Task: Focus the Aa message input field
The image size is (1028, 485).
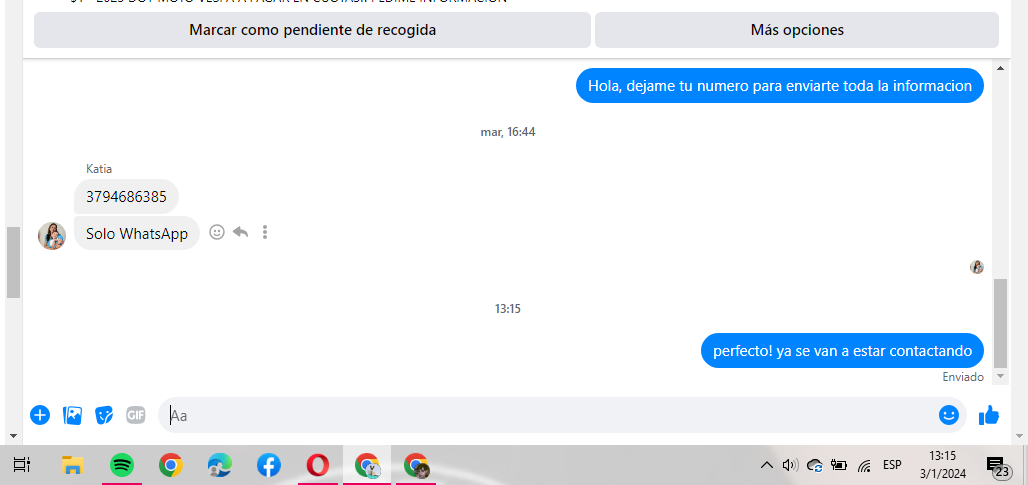Action: [547, 415]
